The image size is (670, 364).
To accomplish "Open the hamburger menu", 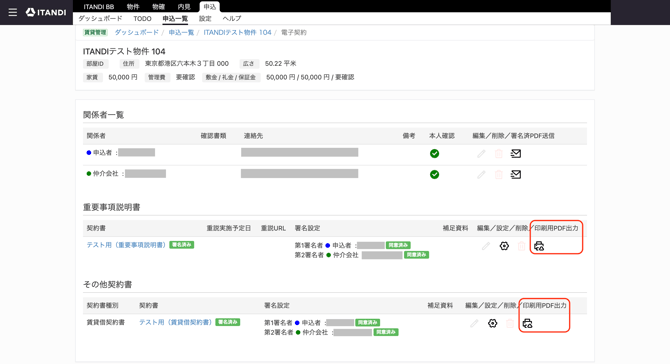I will pyautogui.click(x=13, y=12).
